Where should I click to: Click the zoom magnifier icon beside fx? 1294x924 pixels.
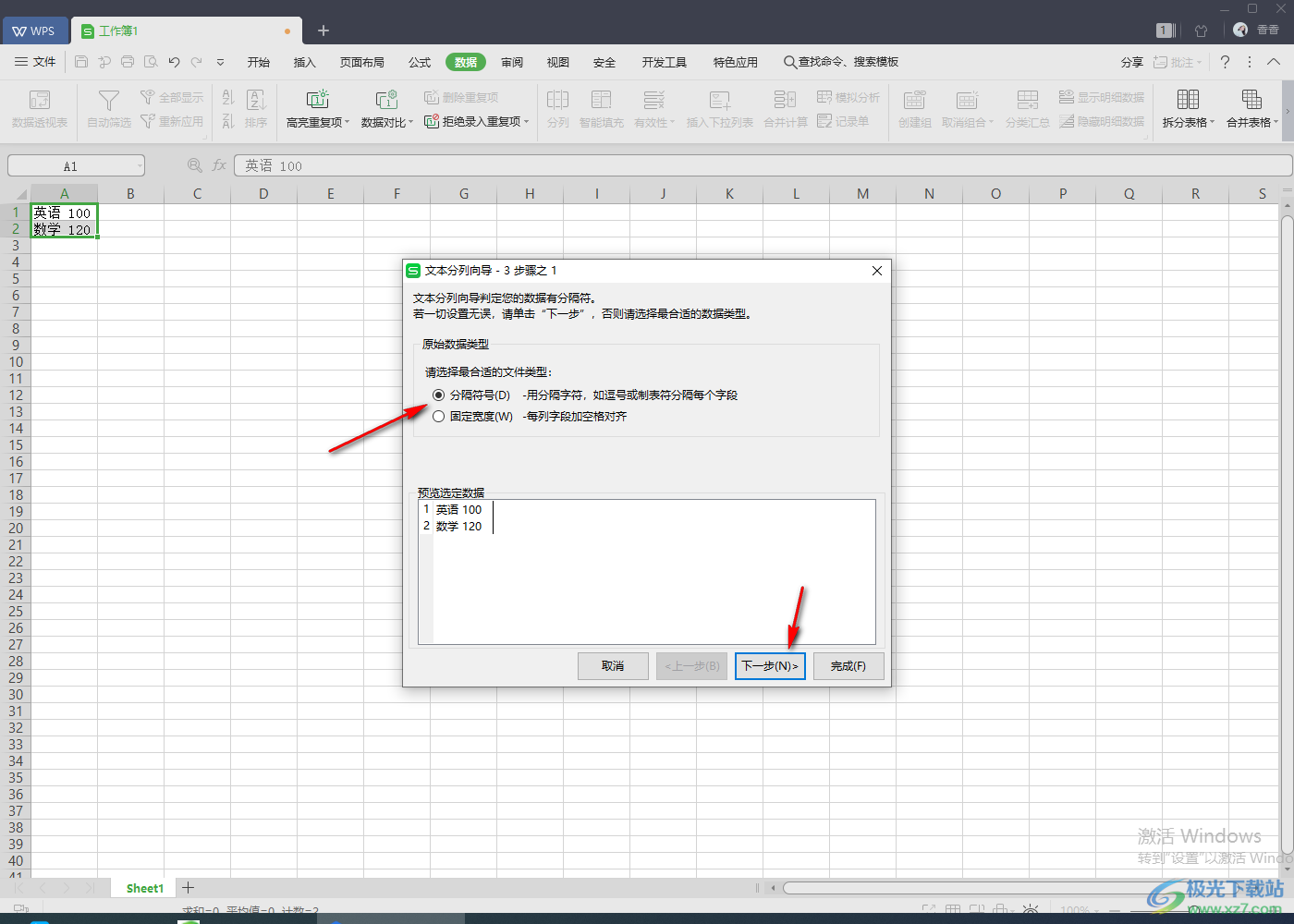(195, 165)
